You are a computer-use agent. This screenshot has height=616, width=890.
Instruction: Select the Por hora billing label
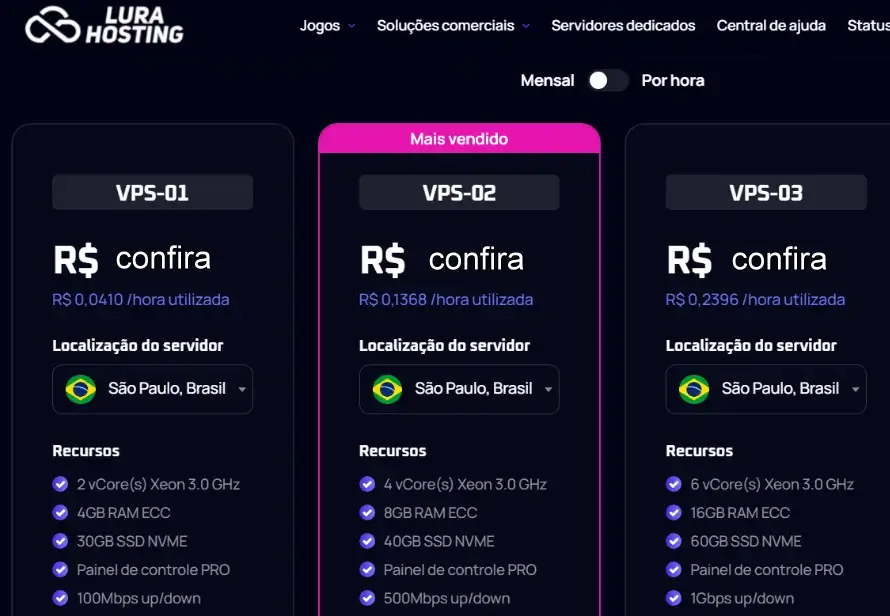[673, 81]
